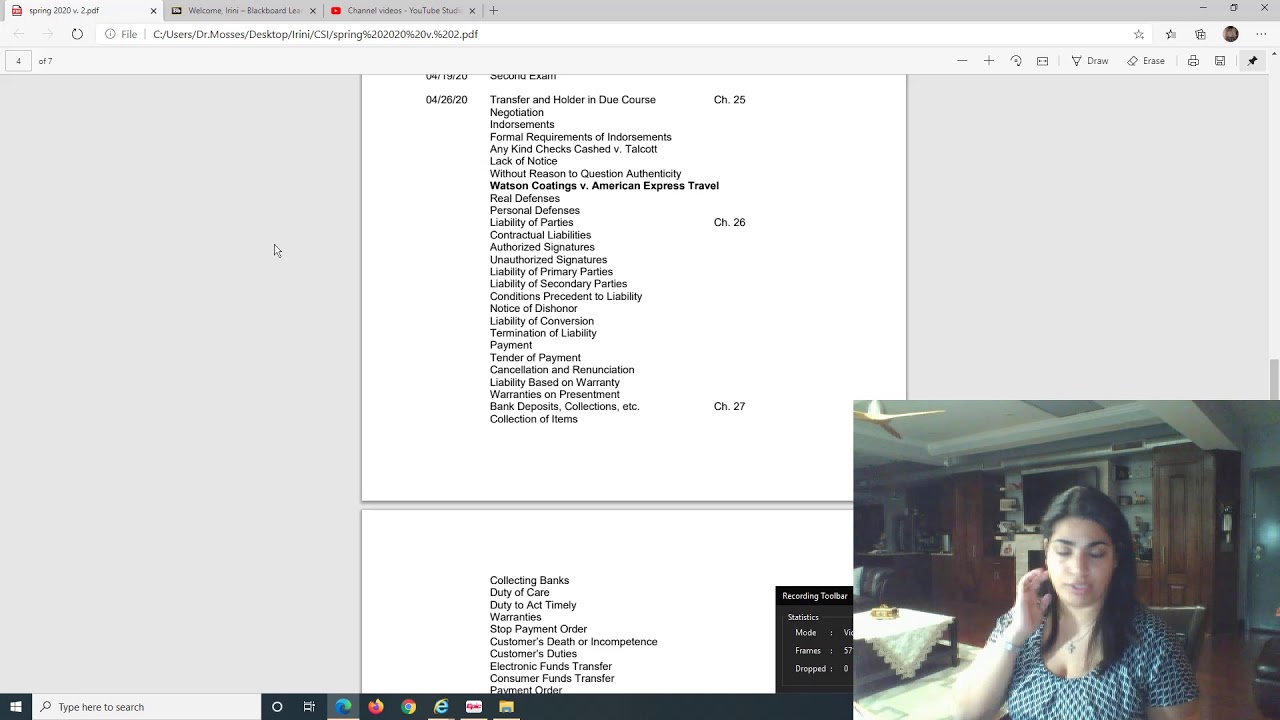The image size is (1280, 720).
Task: Activate the Draw tool
Action: point(1090,61)
